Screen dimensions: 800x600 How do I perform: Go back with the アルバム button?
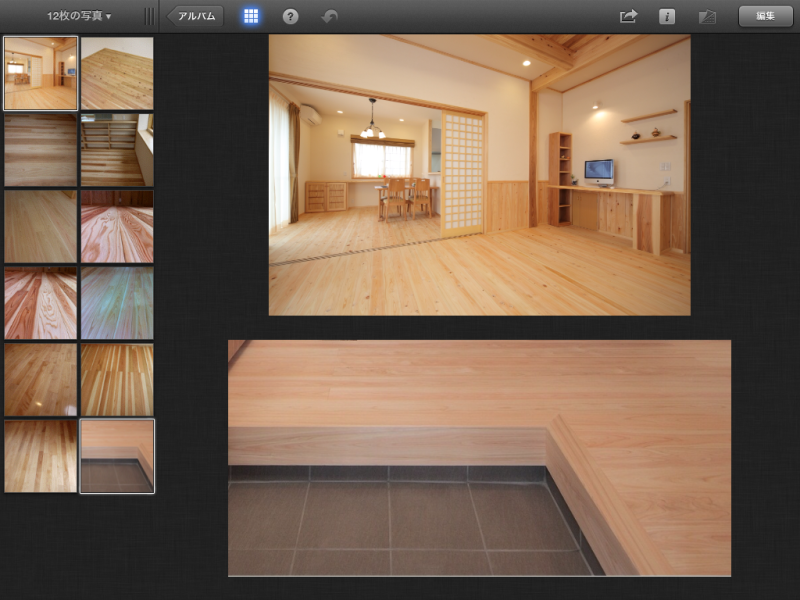pos(195,16)
